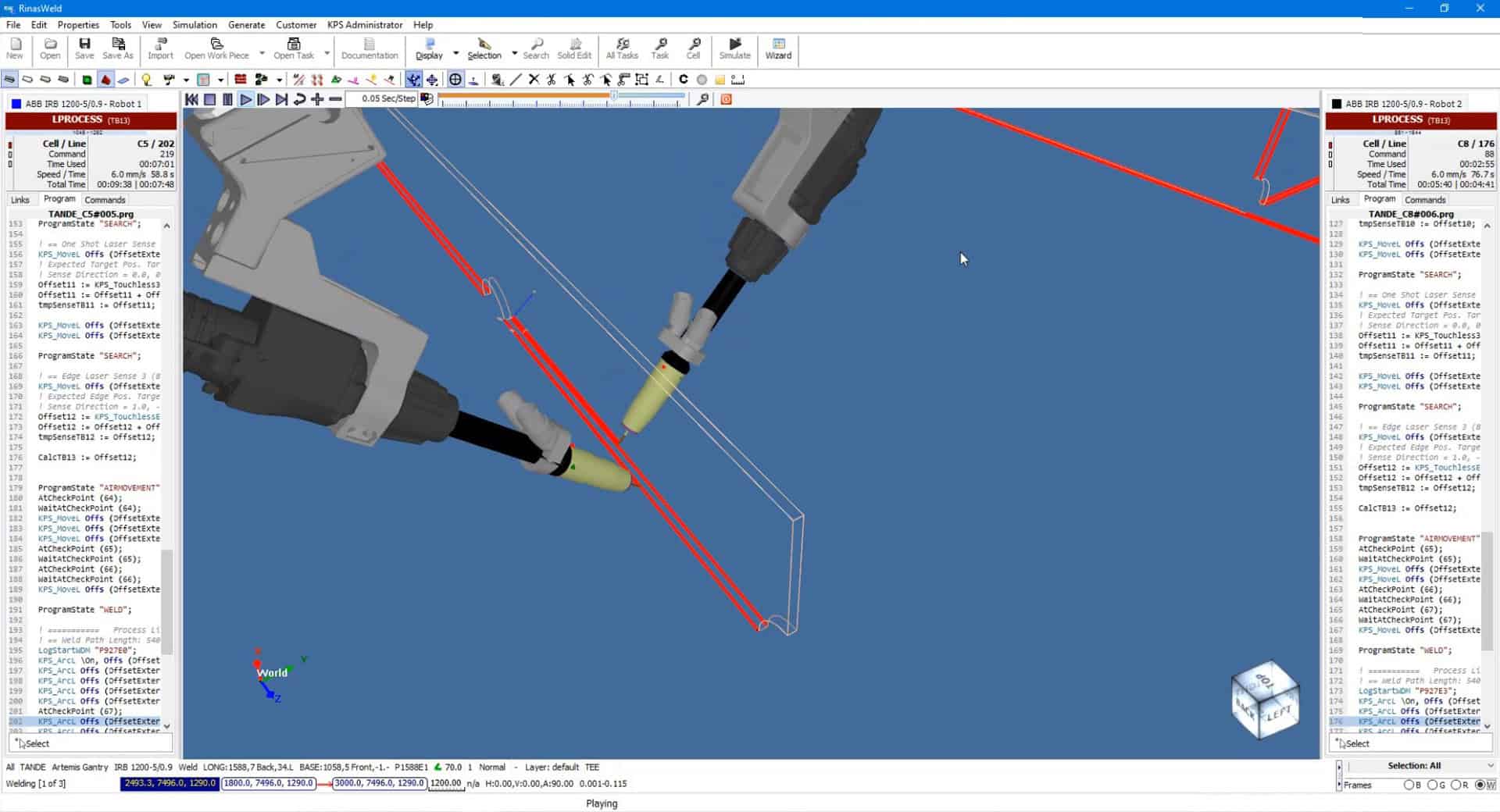Open the All Tasks view
The width and height of the screenshot is (1500, 812).
[622, 49]
